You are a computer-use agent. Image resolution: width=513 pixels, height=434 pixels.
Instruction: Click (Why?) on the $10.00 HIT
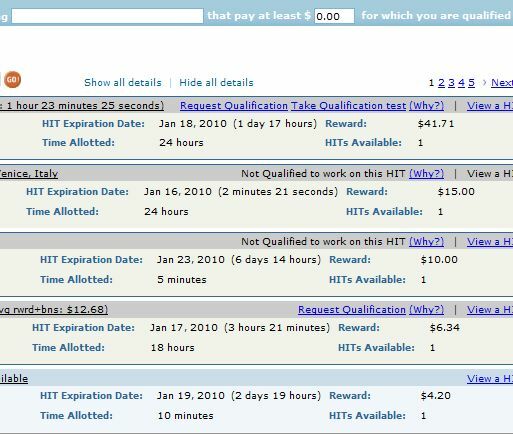[x=427, y=242]
